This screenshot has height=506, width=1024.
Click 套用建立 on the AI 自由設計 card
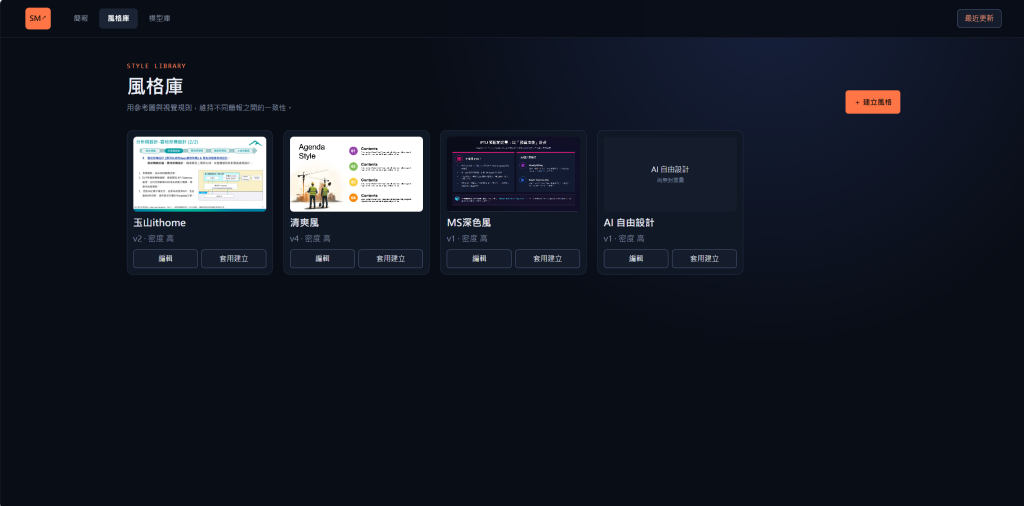coord(704,259)
